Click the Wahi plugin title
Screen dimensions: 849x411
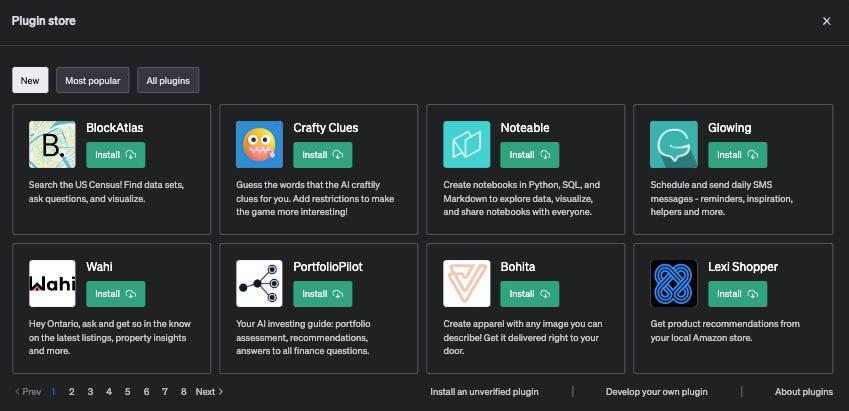(99, 267)
